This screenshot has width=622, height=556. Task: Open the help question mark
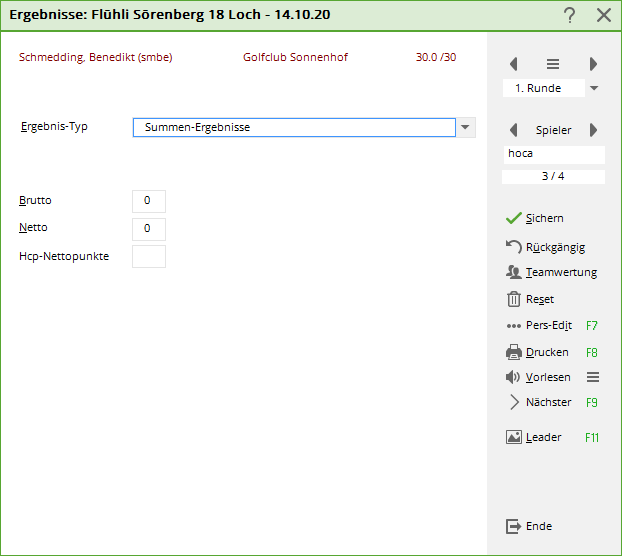[570, 15]
